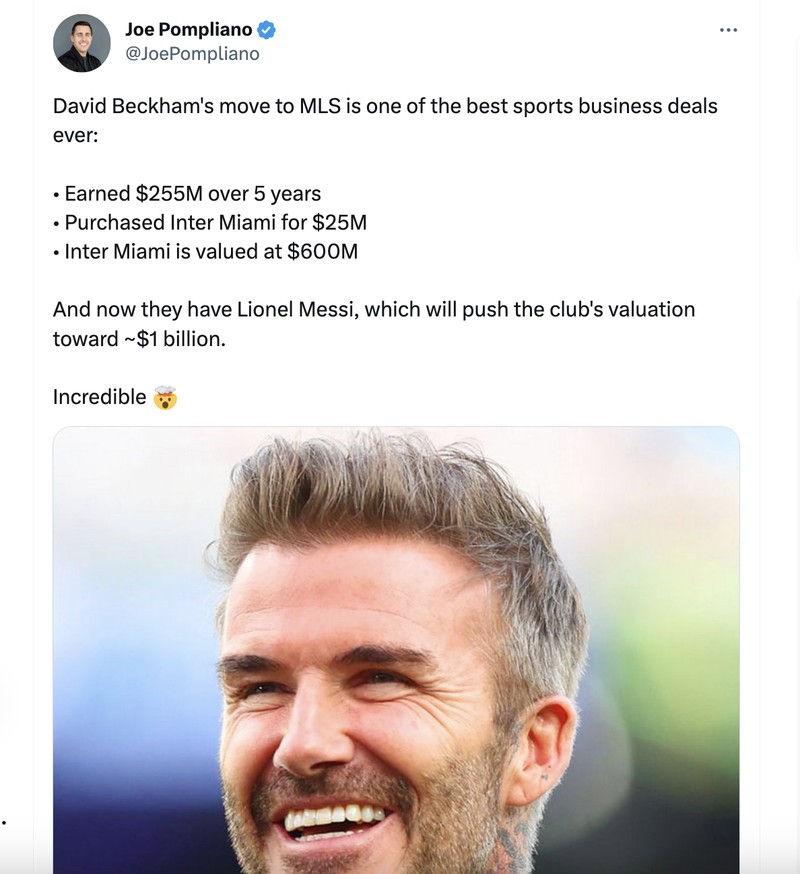Click the bullet beside Purchased Inter Miami
This screenshot has width=800, height=874.
57,222
